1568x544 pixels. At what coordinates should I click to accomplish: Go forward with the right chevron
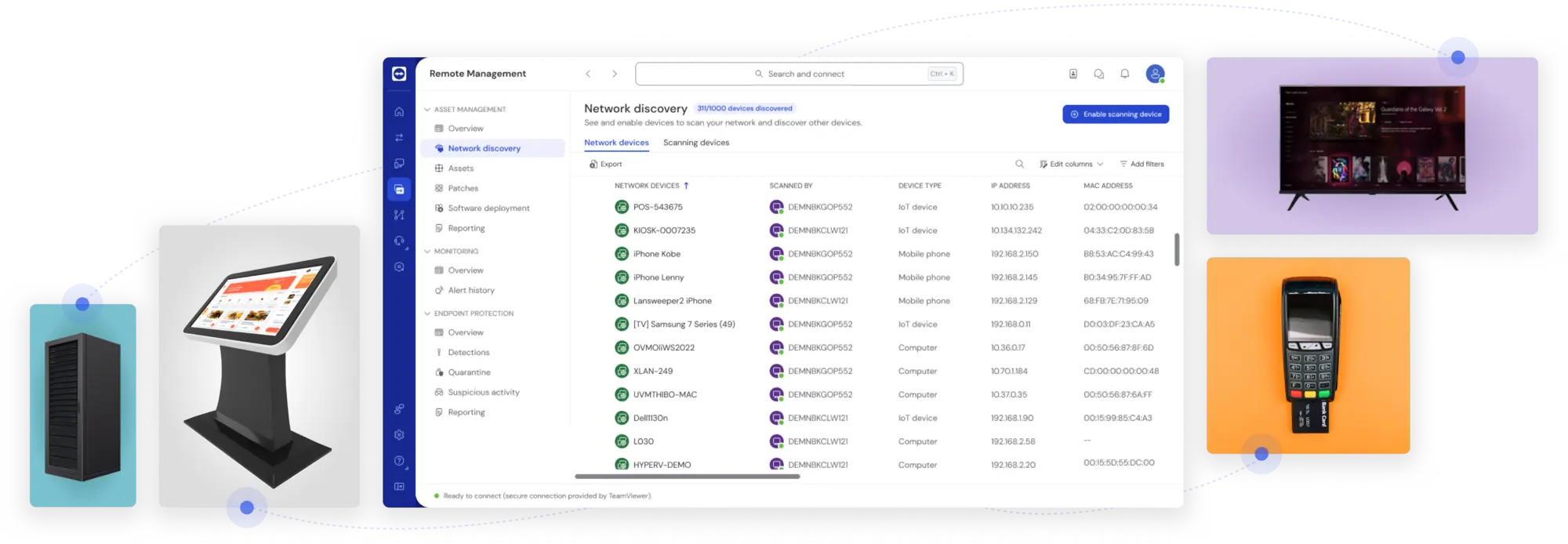[x=615, y=74]
